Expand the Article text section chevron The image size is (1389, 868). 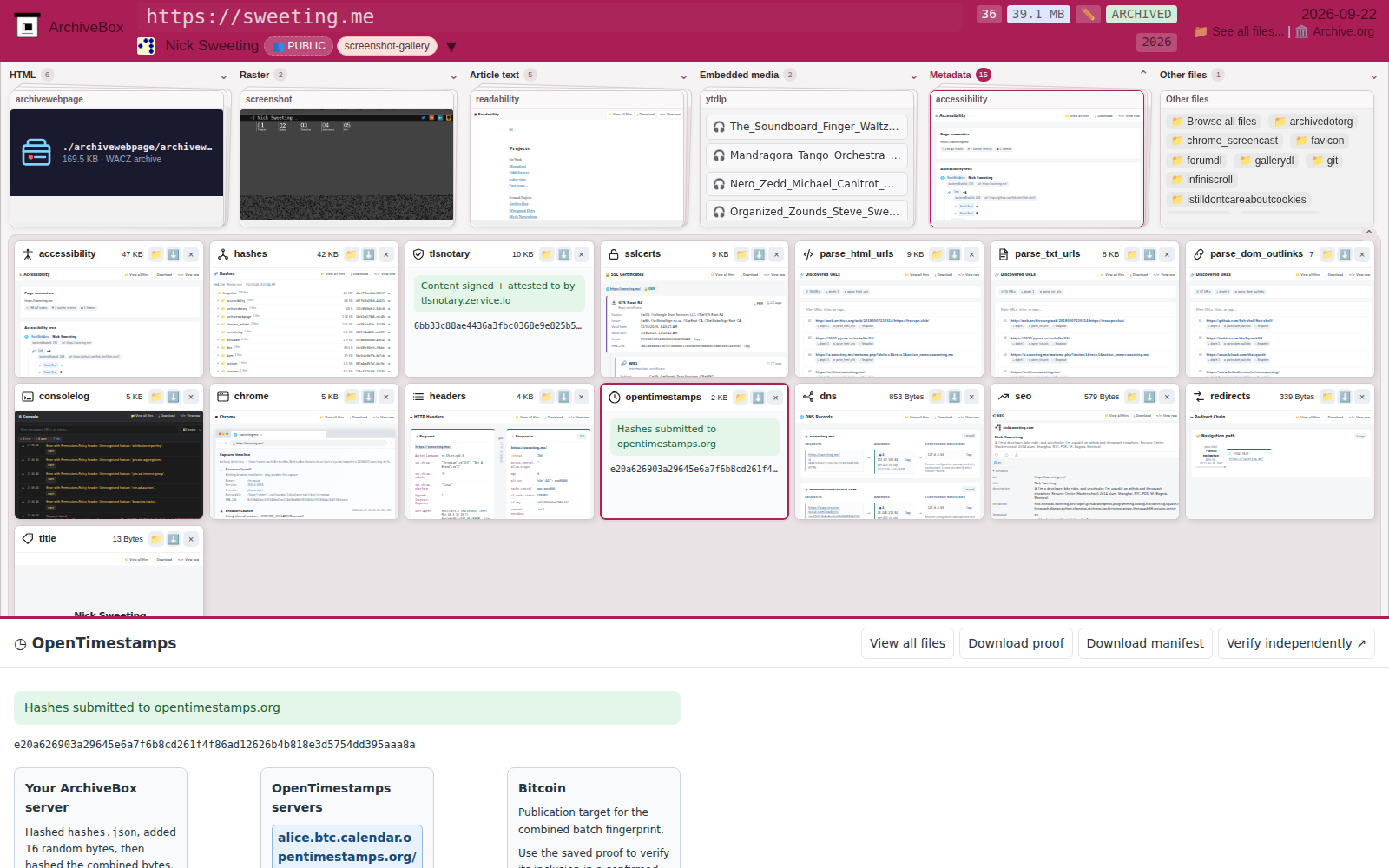click(x=683, y=76)
